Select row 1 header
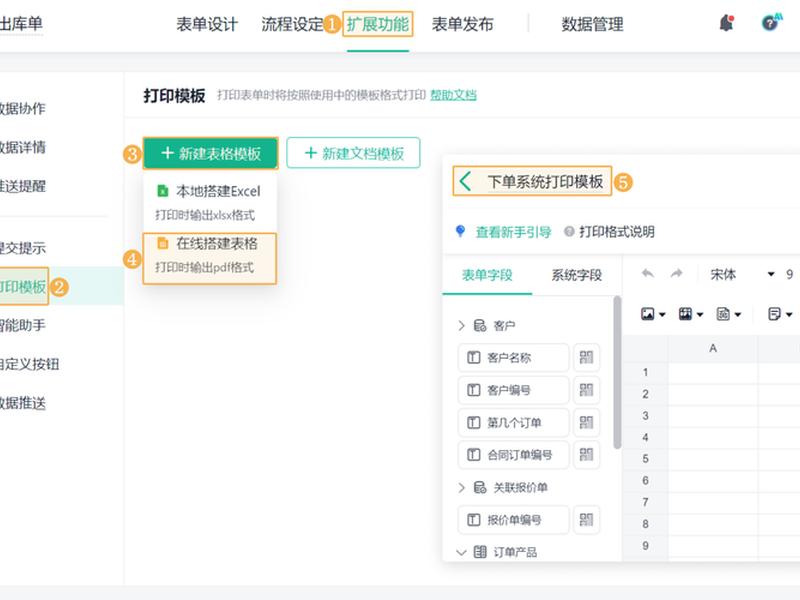The height and width of the screenshot is (600, 800). click(x=645, y=372)
